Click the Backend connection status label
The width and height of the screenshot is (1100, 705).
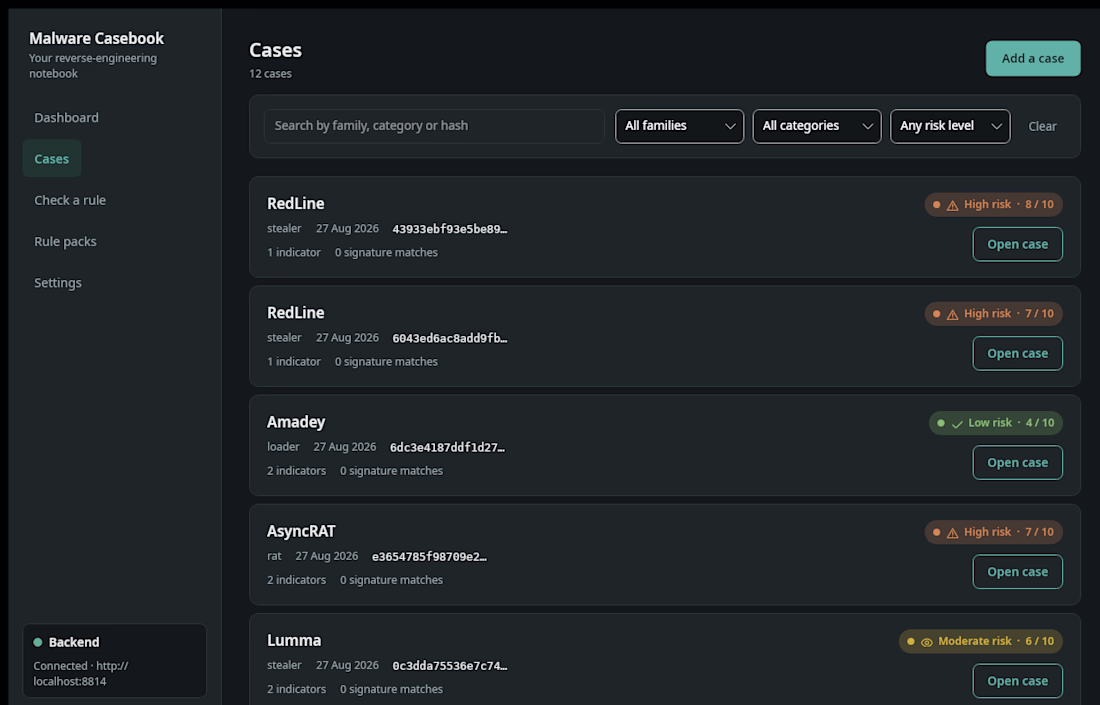coord(74,642)
